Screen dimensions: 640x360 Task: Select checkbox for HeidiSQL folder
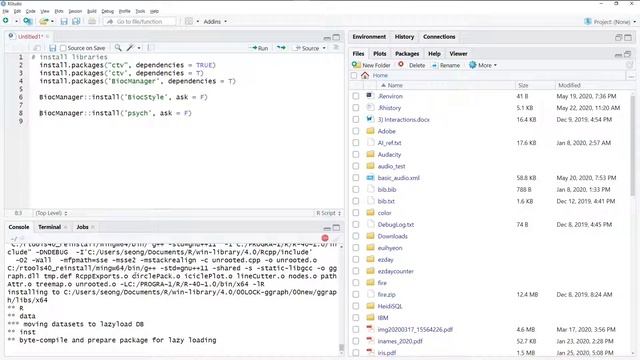click(356, 306)
